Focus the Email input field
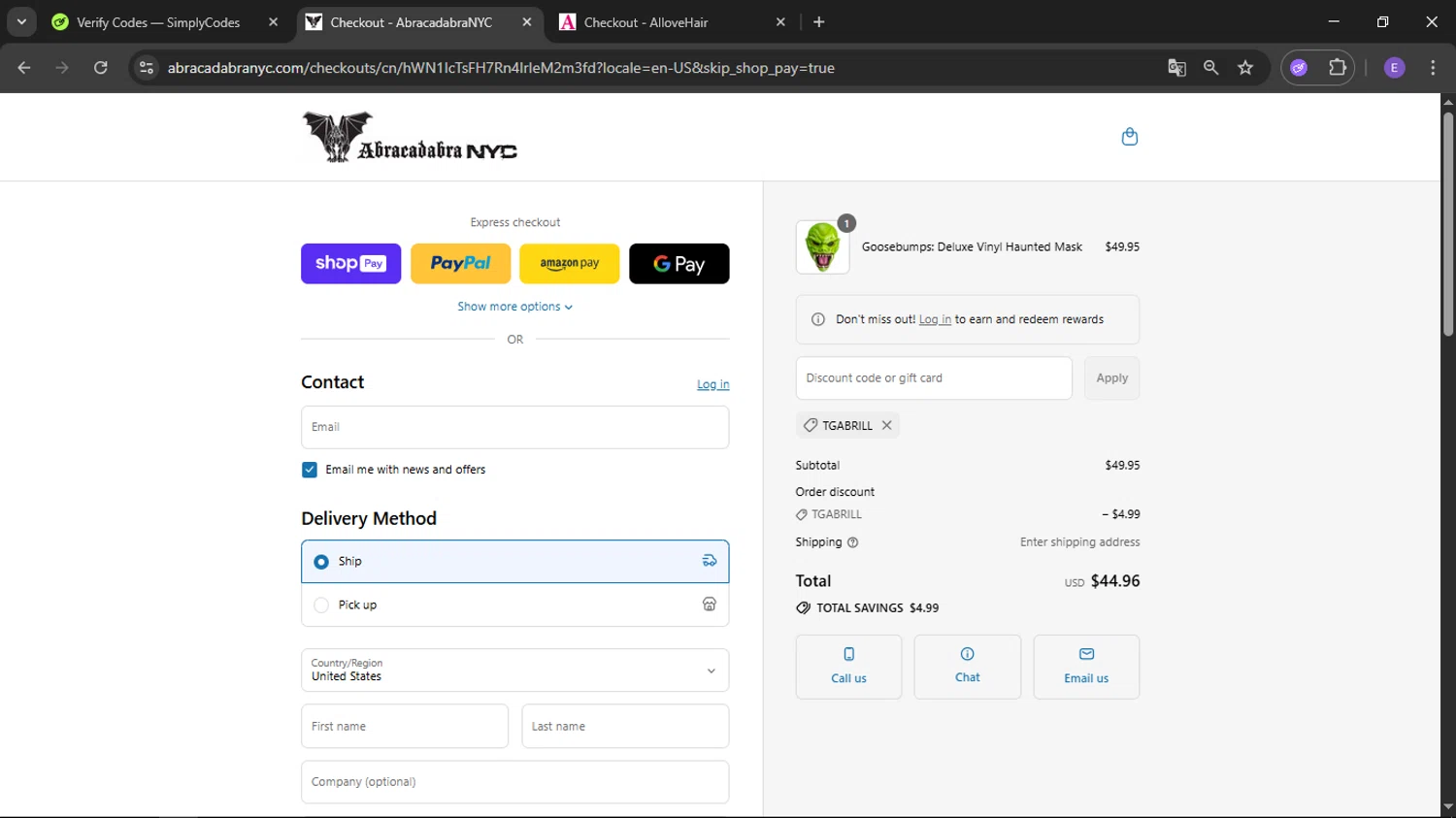The width and height of the screenshot is (1456, 818). (515, 427)
